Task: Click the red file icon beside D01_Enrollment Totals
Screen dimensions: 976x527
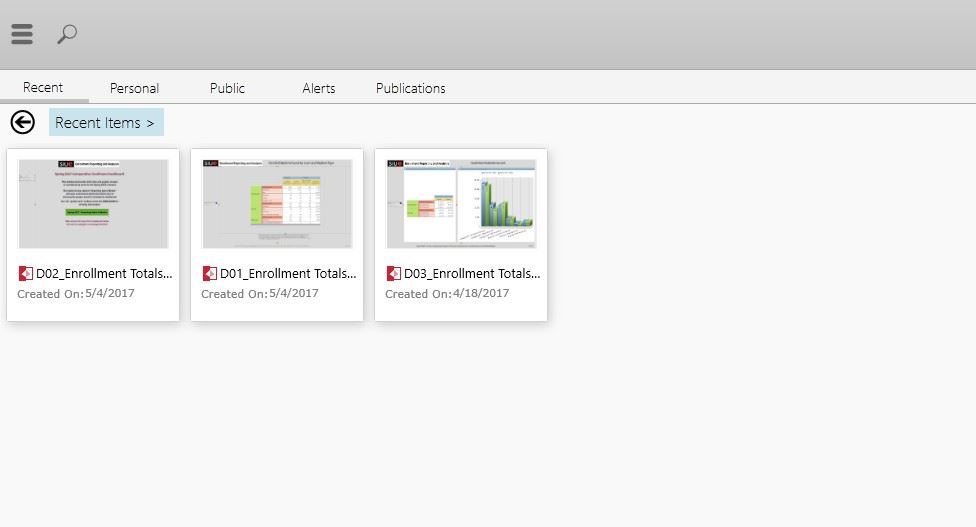Action: (x=210, y=273)
